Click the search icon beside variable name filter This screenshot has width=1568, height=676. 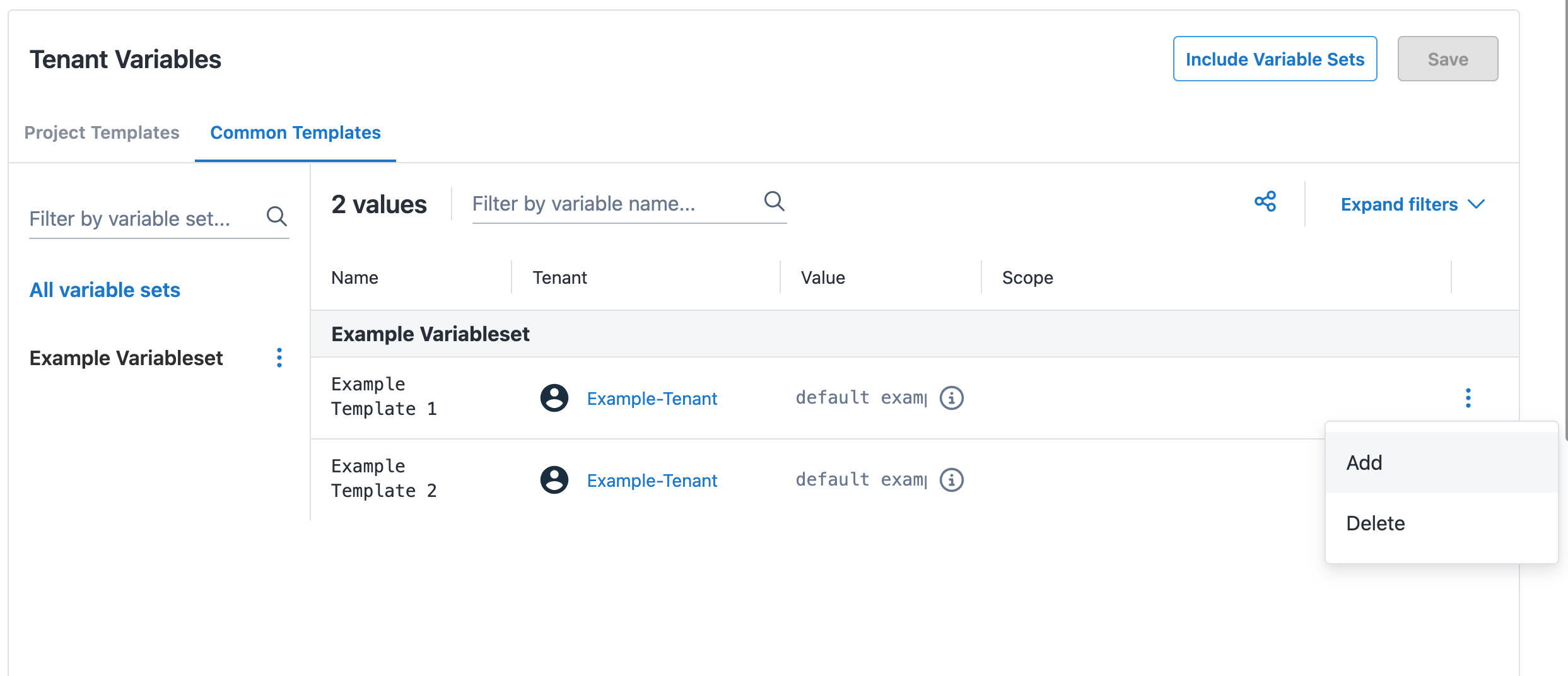775,202
